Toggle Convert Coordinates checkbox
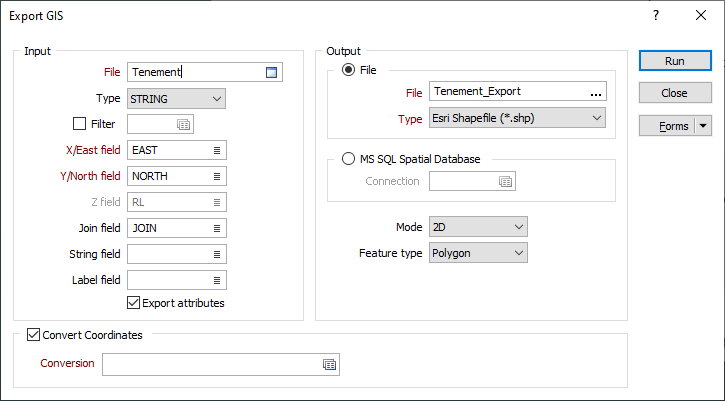This screenshot has height=401, width=726. point(33,335)
